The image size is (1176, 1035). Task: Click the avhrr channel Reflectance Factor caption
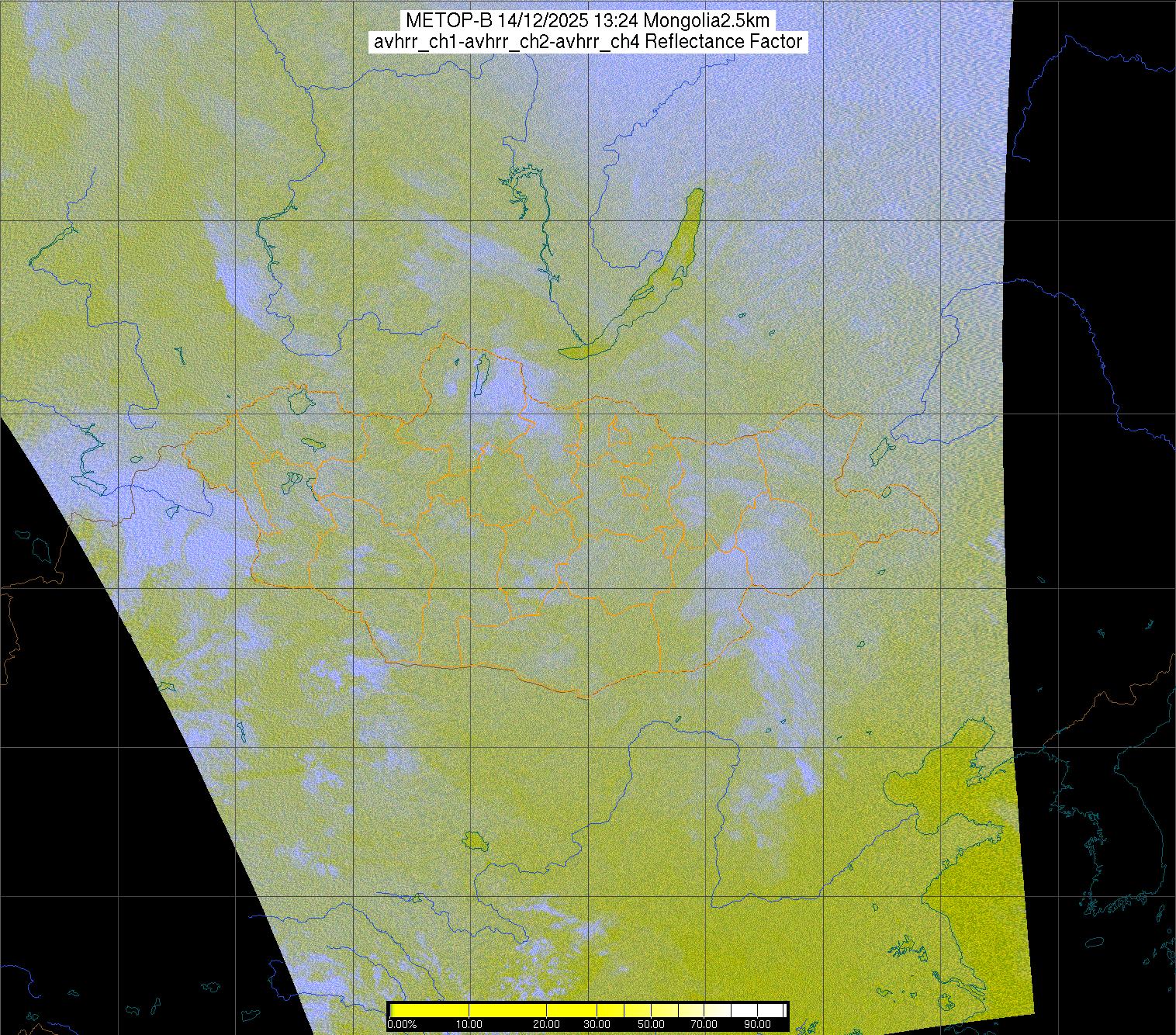point(588,42)
